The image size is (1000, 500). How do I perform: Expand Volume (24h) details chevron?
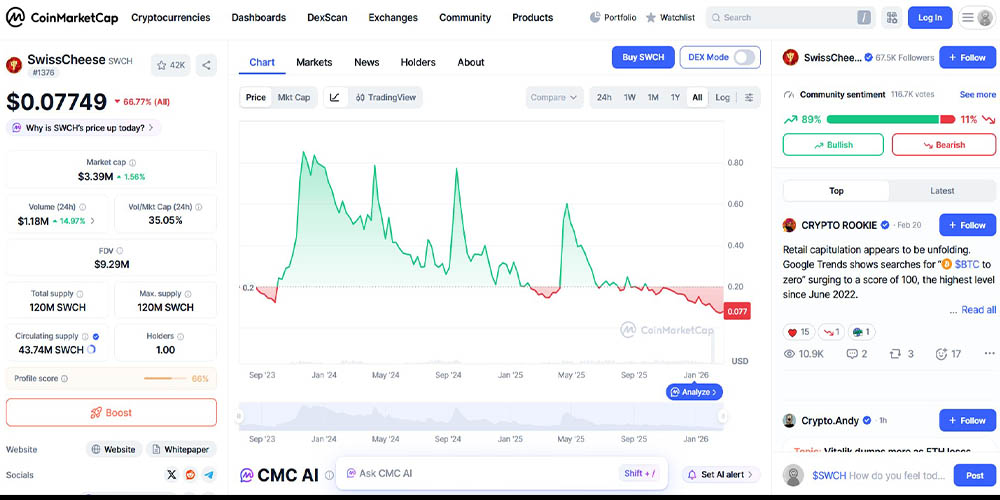point(92,221)
